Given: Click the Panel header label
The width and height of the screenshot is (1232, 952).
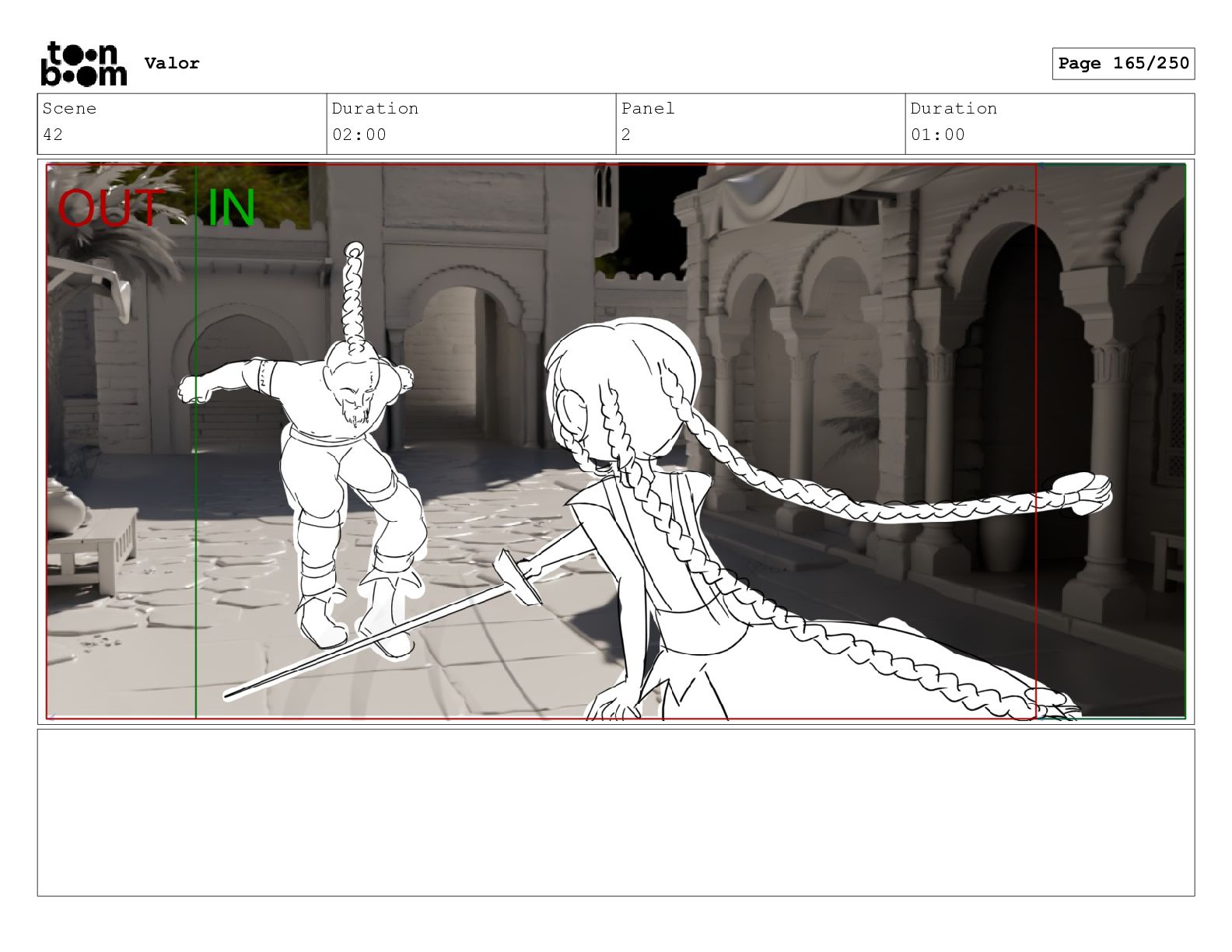Looking at the screenshot, I should tap(647, 109).
